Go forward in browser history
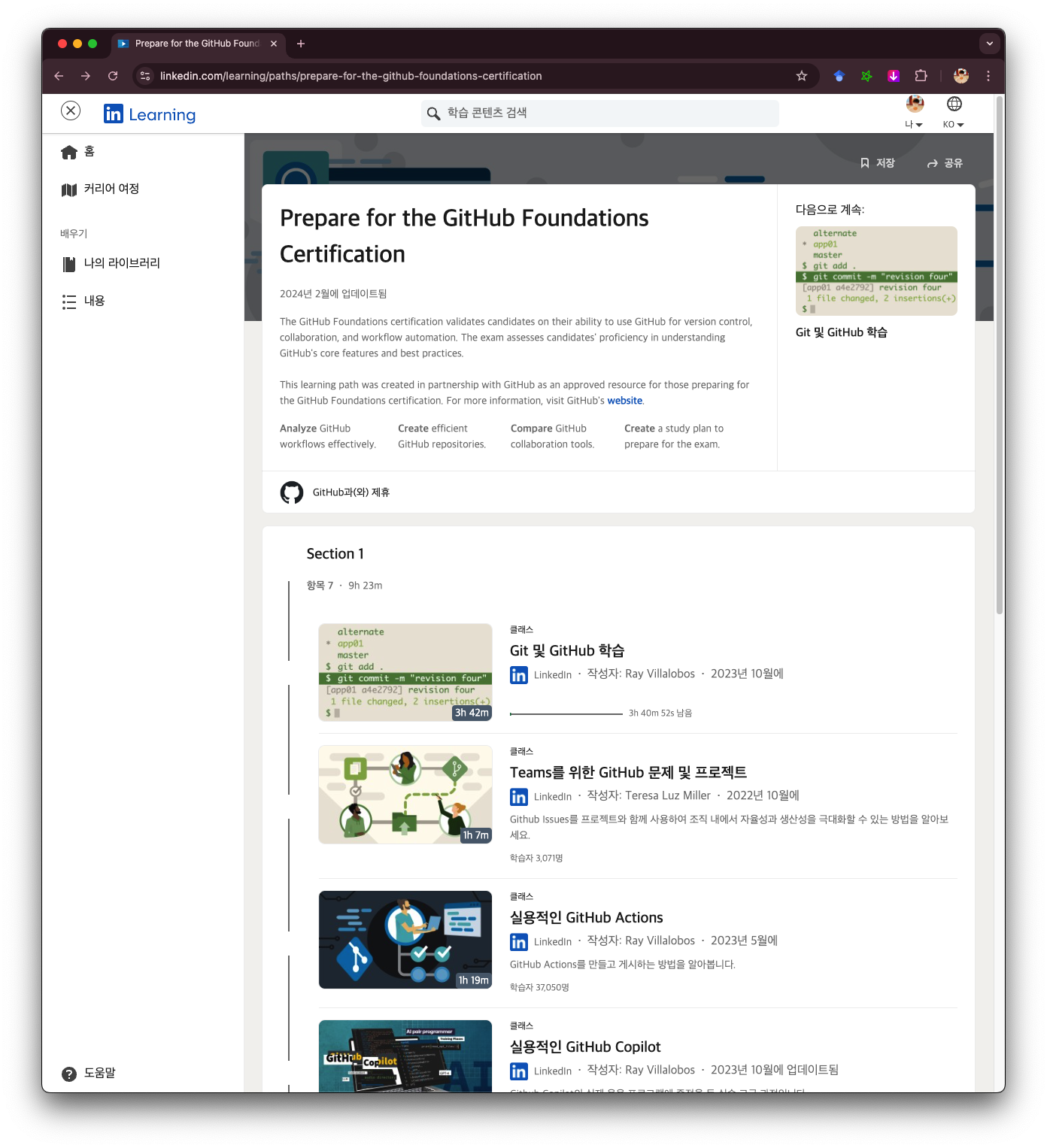Screen dimensions: 1047x1148 [x=86, y=76]
